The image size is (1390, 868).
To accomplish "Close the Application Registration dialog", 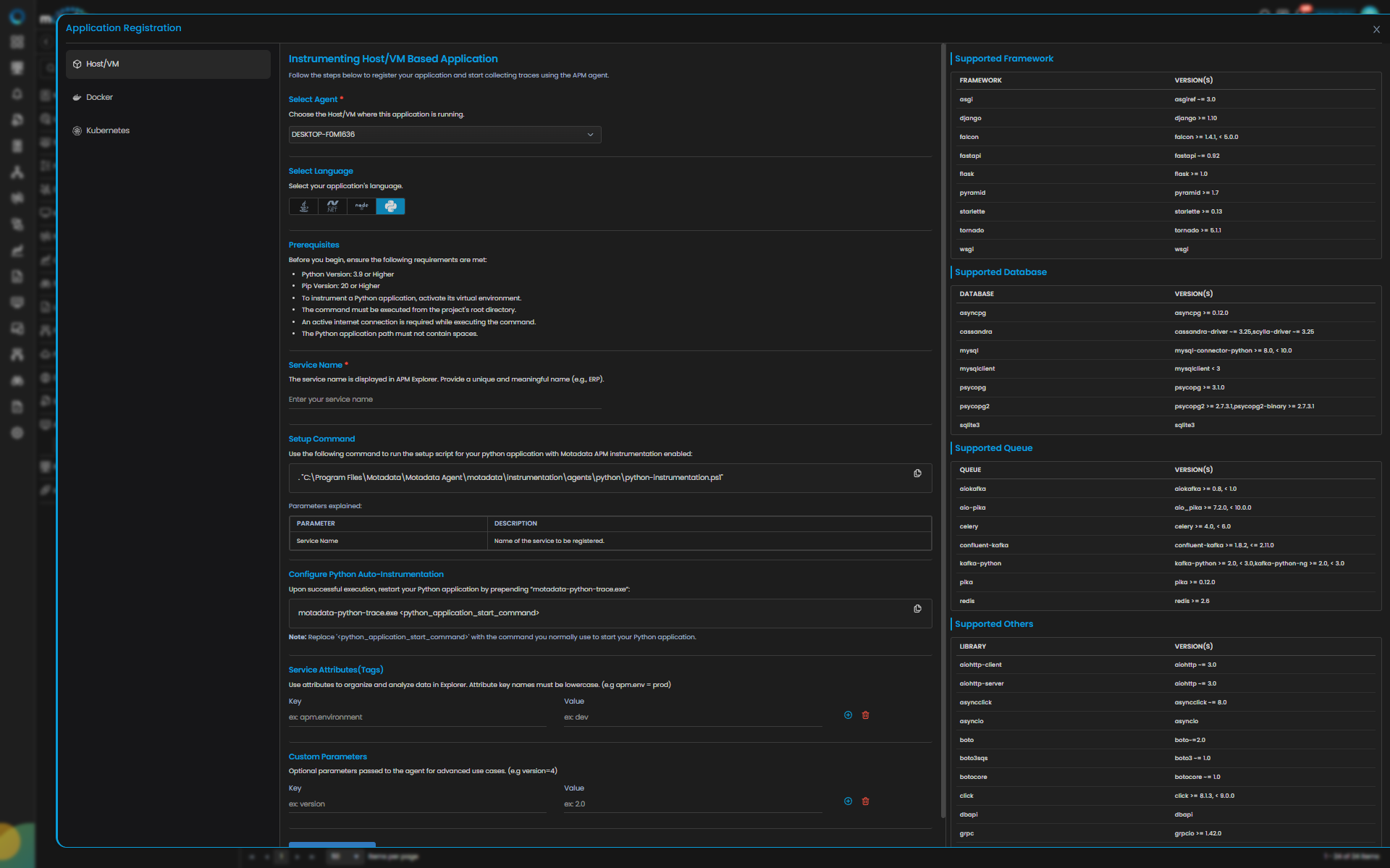I will (1376, 30).
